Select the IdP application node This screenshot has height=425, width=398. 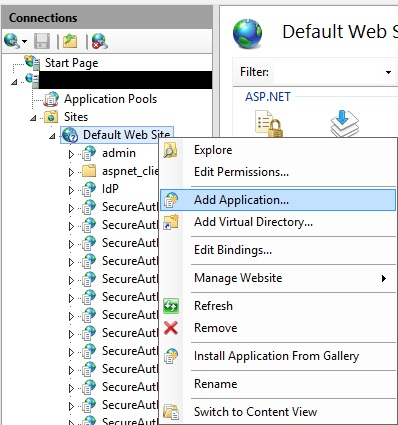coord(110,189)
